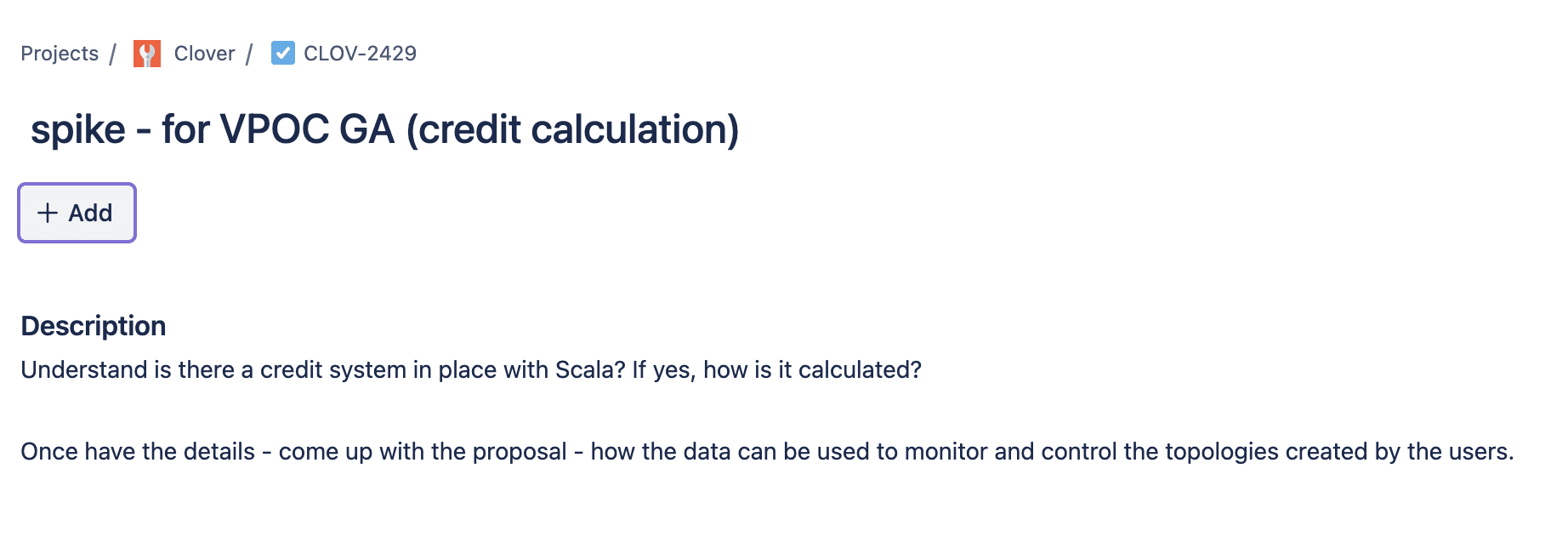Click the description line starting with Understand
1568x560 pixels.
471,370
